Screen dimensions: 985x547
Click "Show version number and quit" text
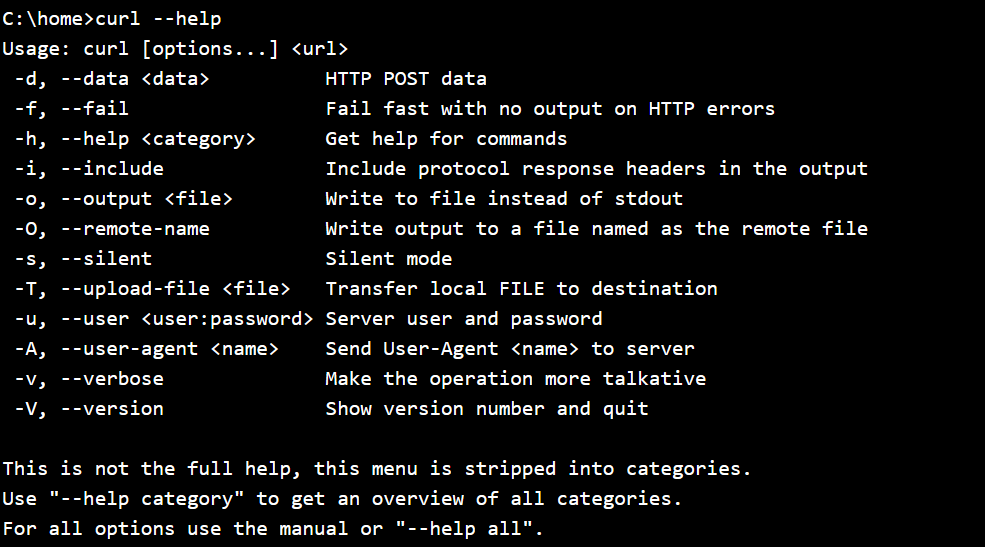pos(487,409)
